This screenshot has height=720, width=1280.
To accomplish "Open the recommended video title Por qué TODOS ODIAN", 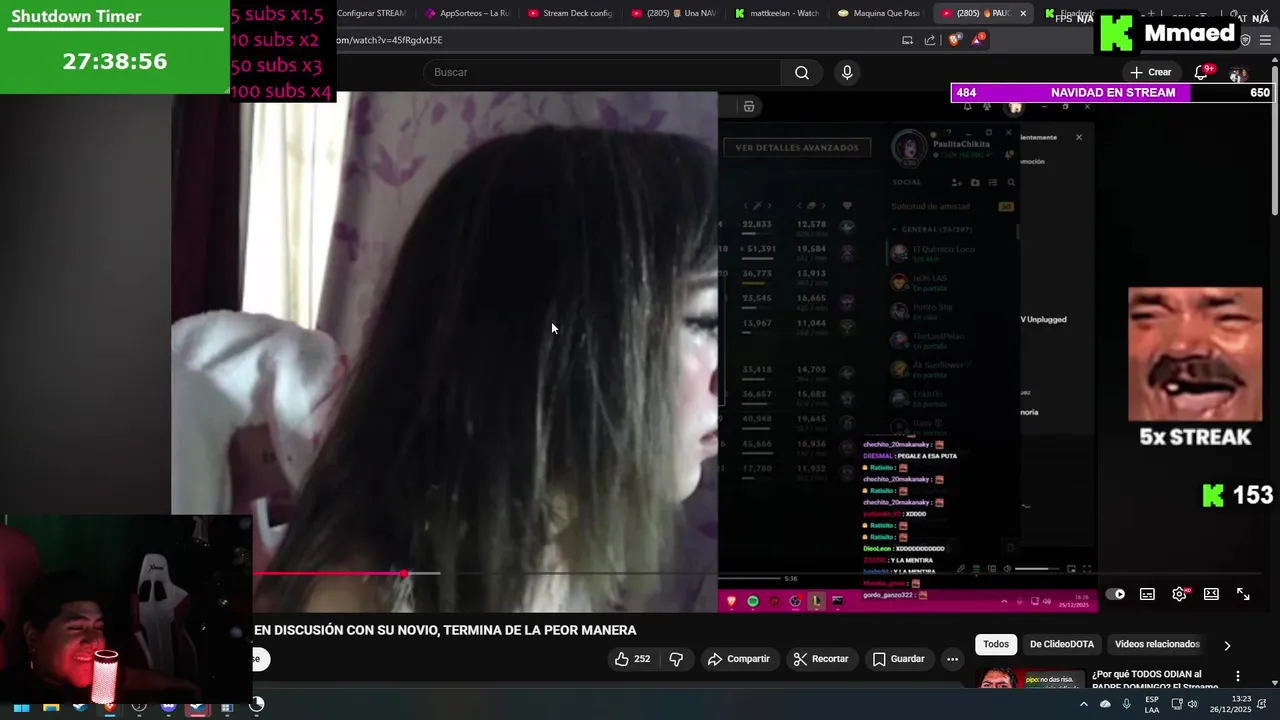I will [x=1155, y=680].
